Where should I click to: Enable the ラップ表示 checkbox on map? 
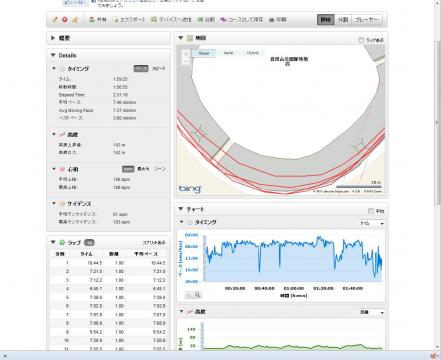361,40
